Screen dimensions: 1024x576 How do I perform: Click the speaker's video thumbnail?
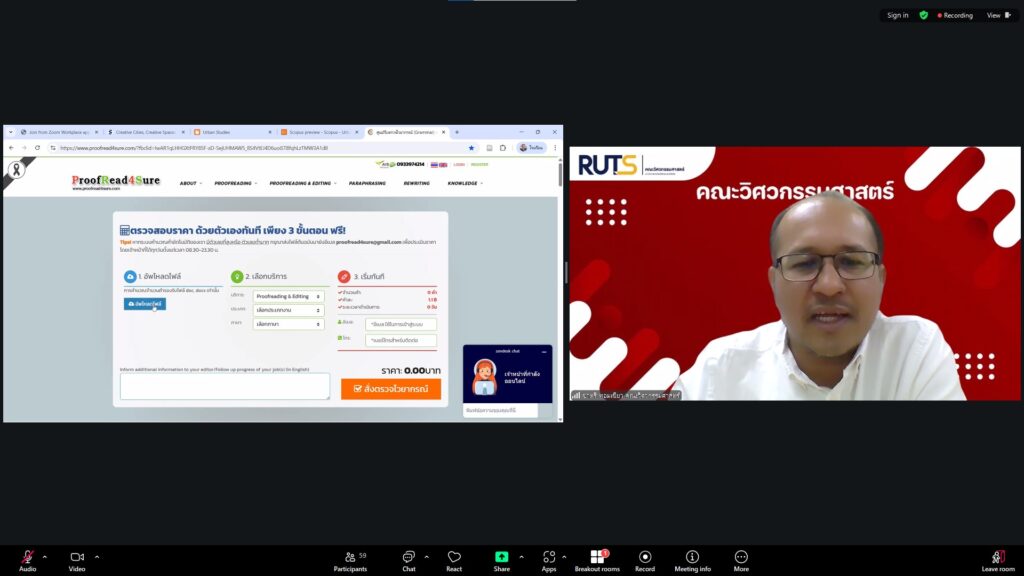(795, 273)
